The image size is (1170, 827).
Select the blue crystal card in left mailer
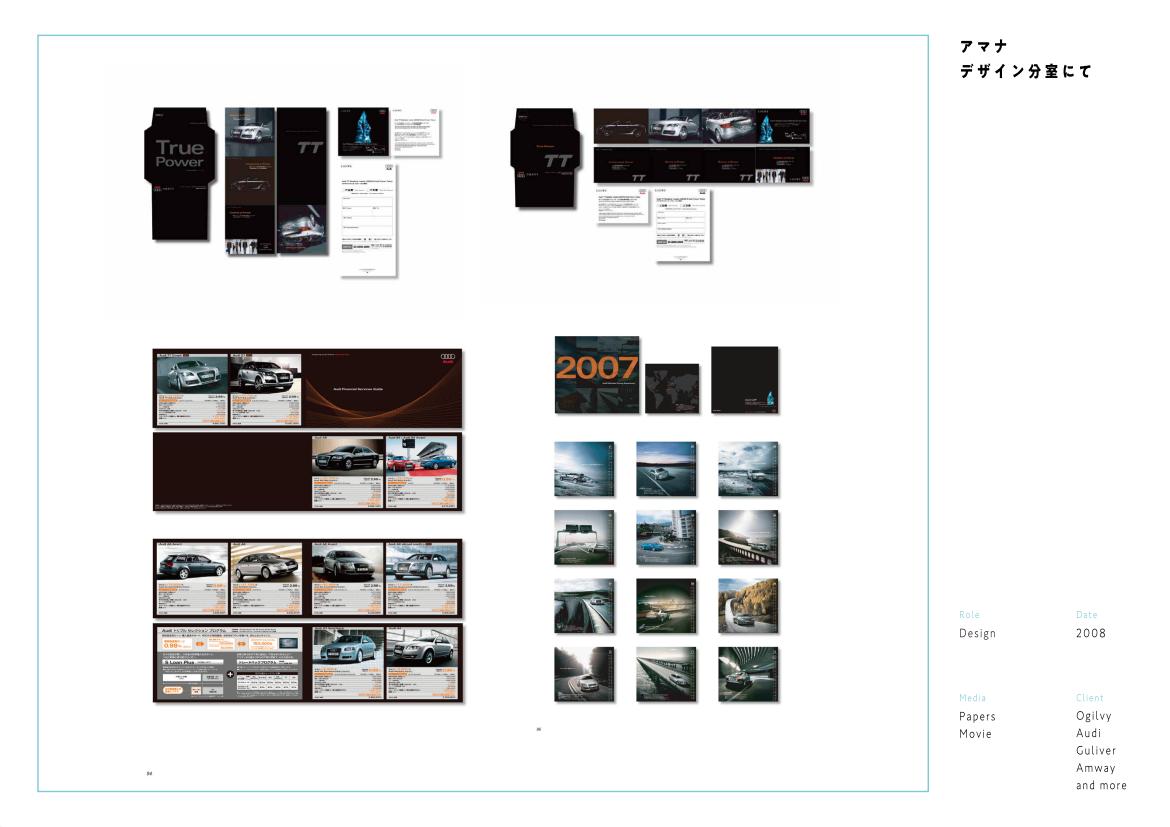pos(363,131)
